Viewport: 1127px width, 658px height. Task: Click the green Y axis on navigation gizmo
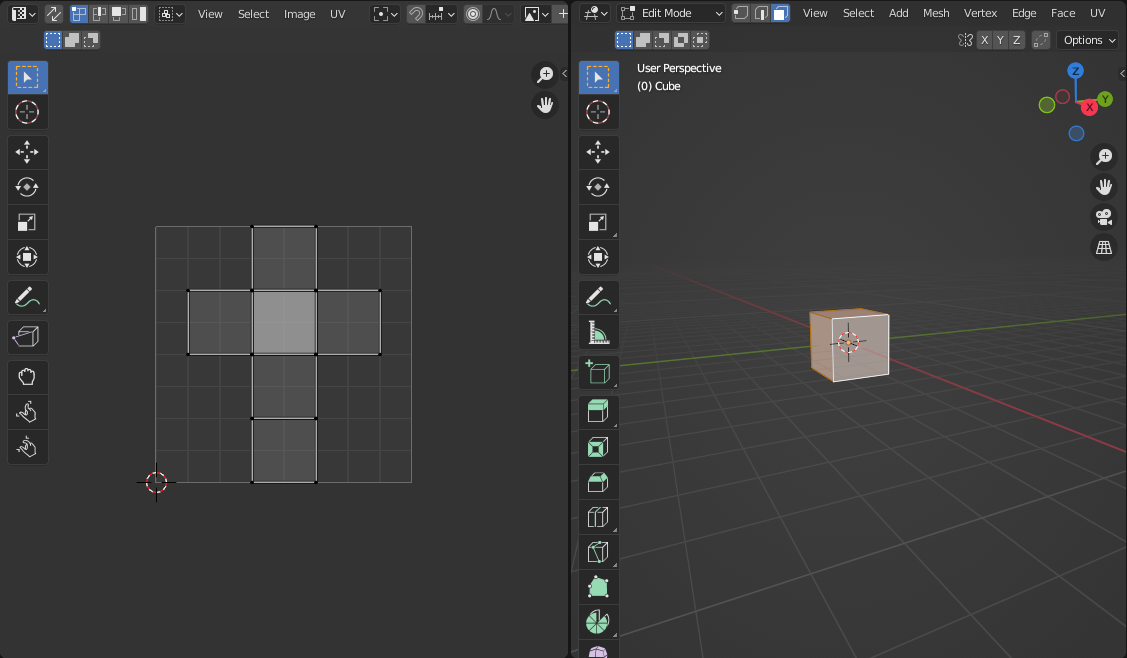point(1105,99)
